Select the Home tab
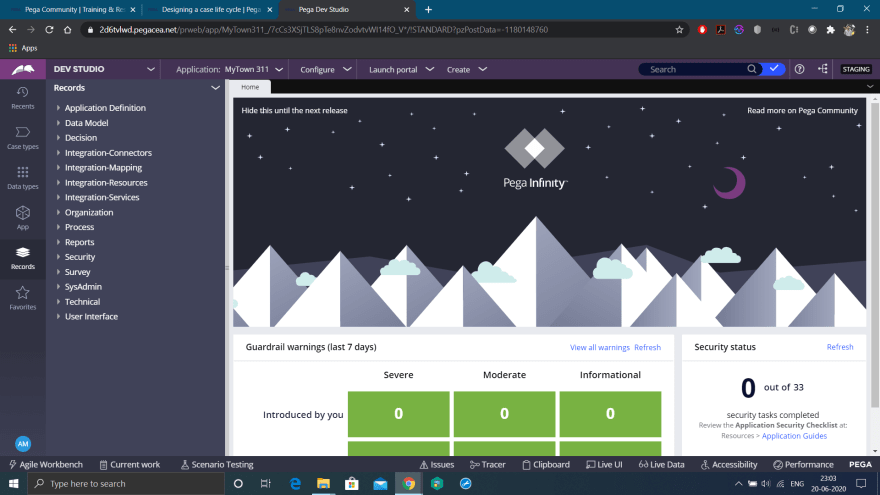The height and width of the screenshot is (495, 880). [250, 87]
